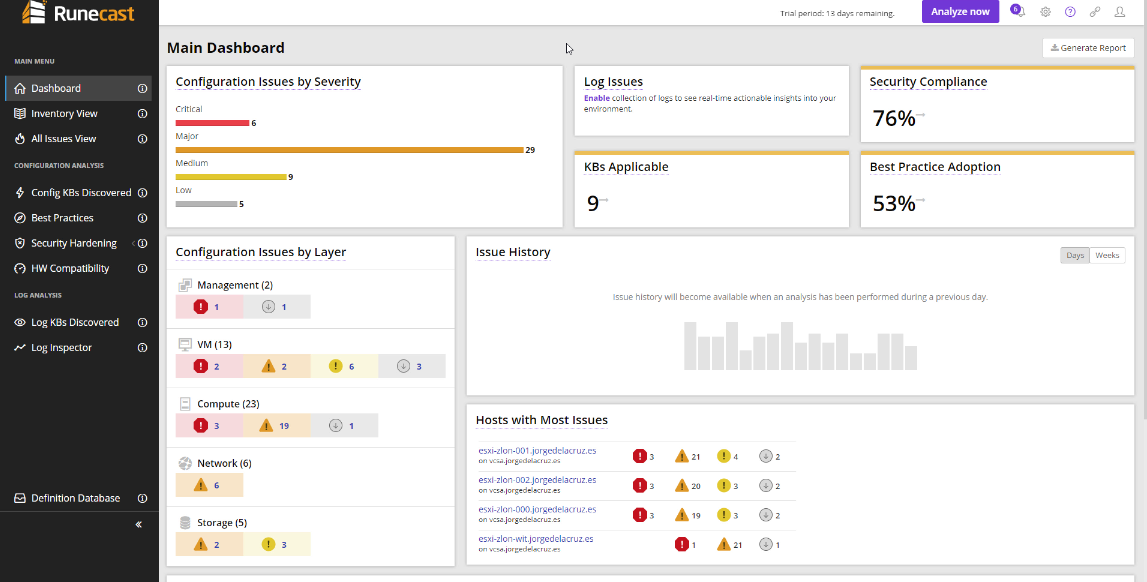Click the Runecast logo
This screenshot has height=582, width=1147.
(x=78, y=13)
